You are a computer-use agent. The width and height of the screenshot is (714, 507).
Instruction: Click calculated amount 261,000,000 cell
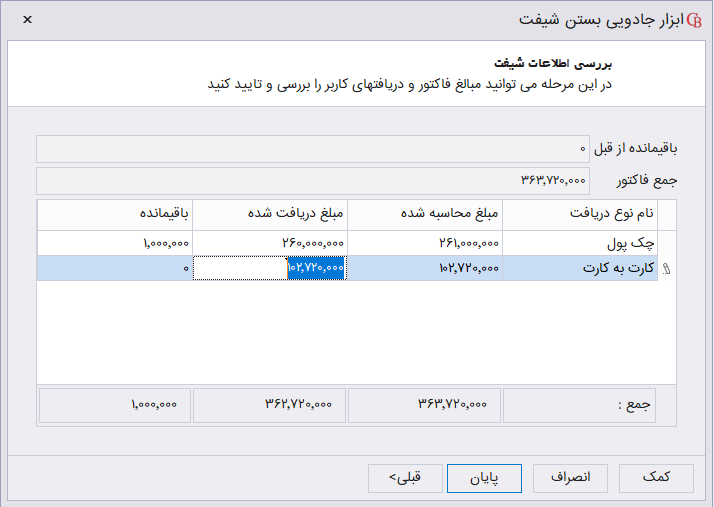425,243
